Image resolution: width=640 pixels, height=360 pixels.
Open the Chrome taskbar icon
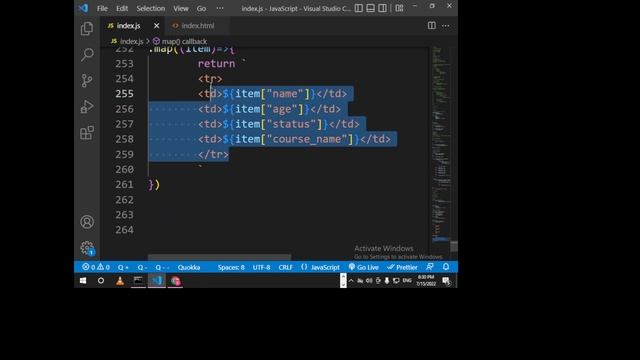(x=176, y=281)
